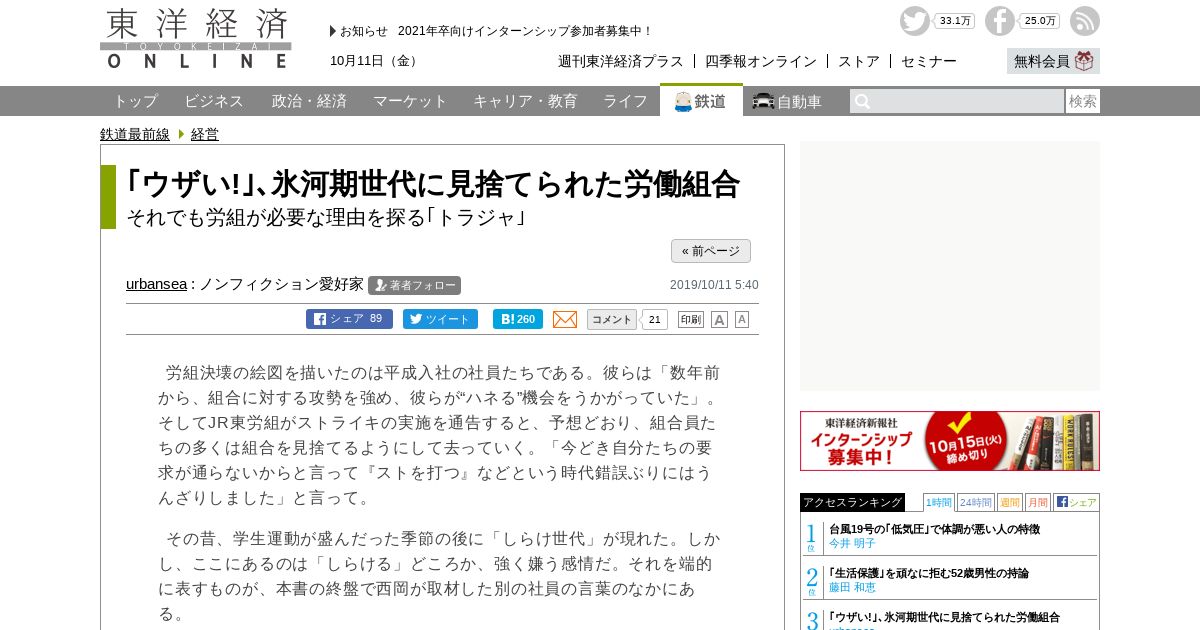
Task: Open the RSS feed icon
Action: click(1085, 21)
